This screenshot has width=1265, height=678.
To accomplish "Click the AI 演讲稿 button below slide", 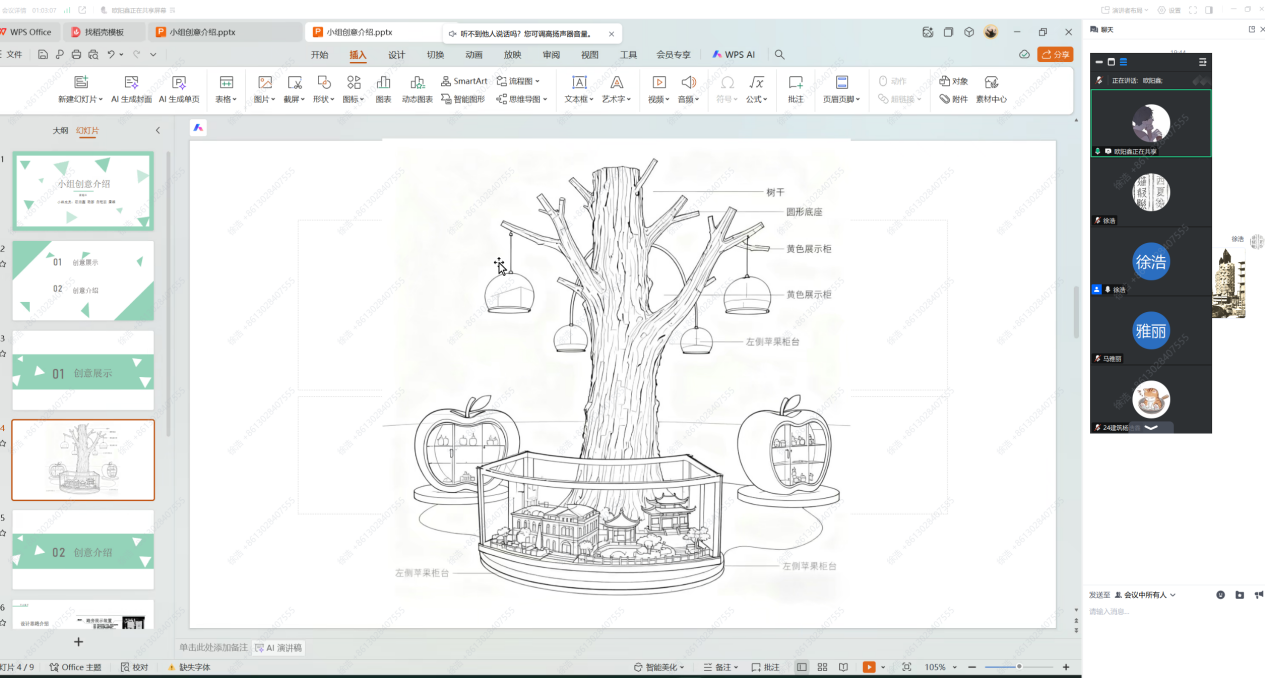I will click(278, 648).
